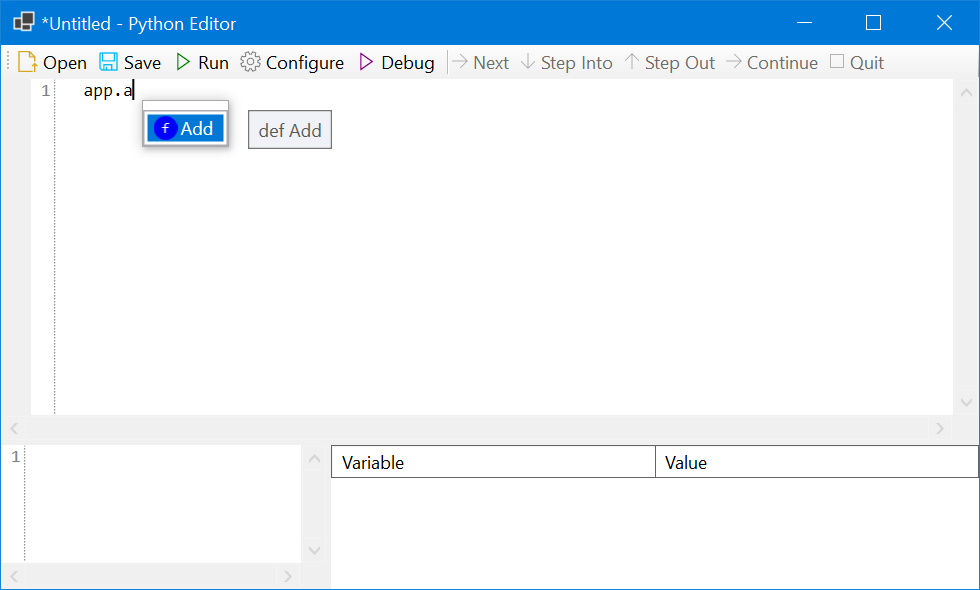Maximize the Python Editor window
This screenshot has height=590, width=980.
coord(873,22)
